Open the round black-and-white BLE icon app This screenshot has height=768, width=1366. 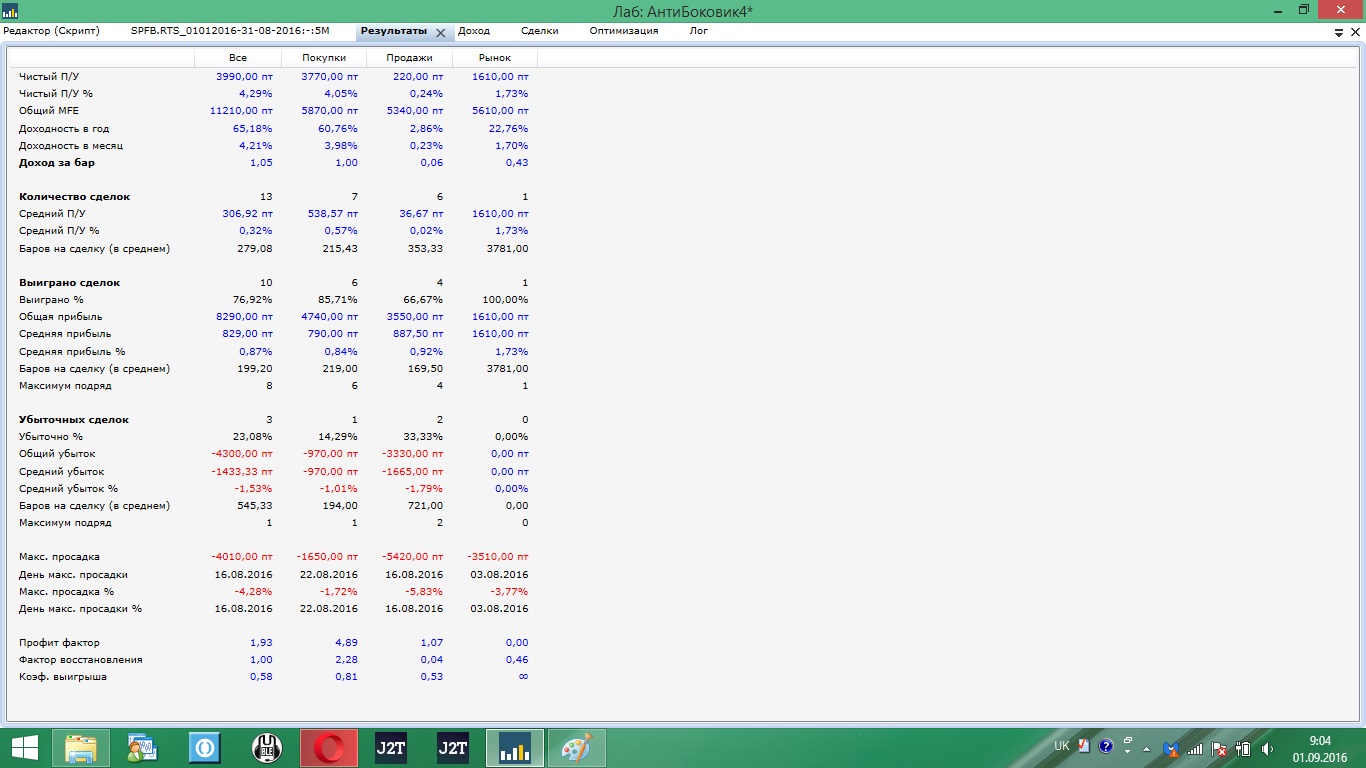pos(266,748)
